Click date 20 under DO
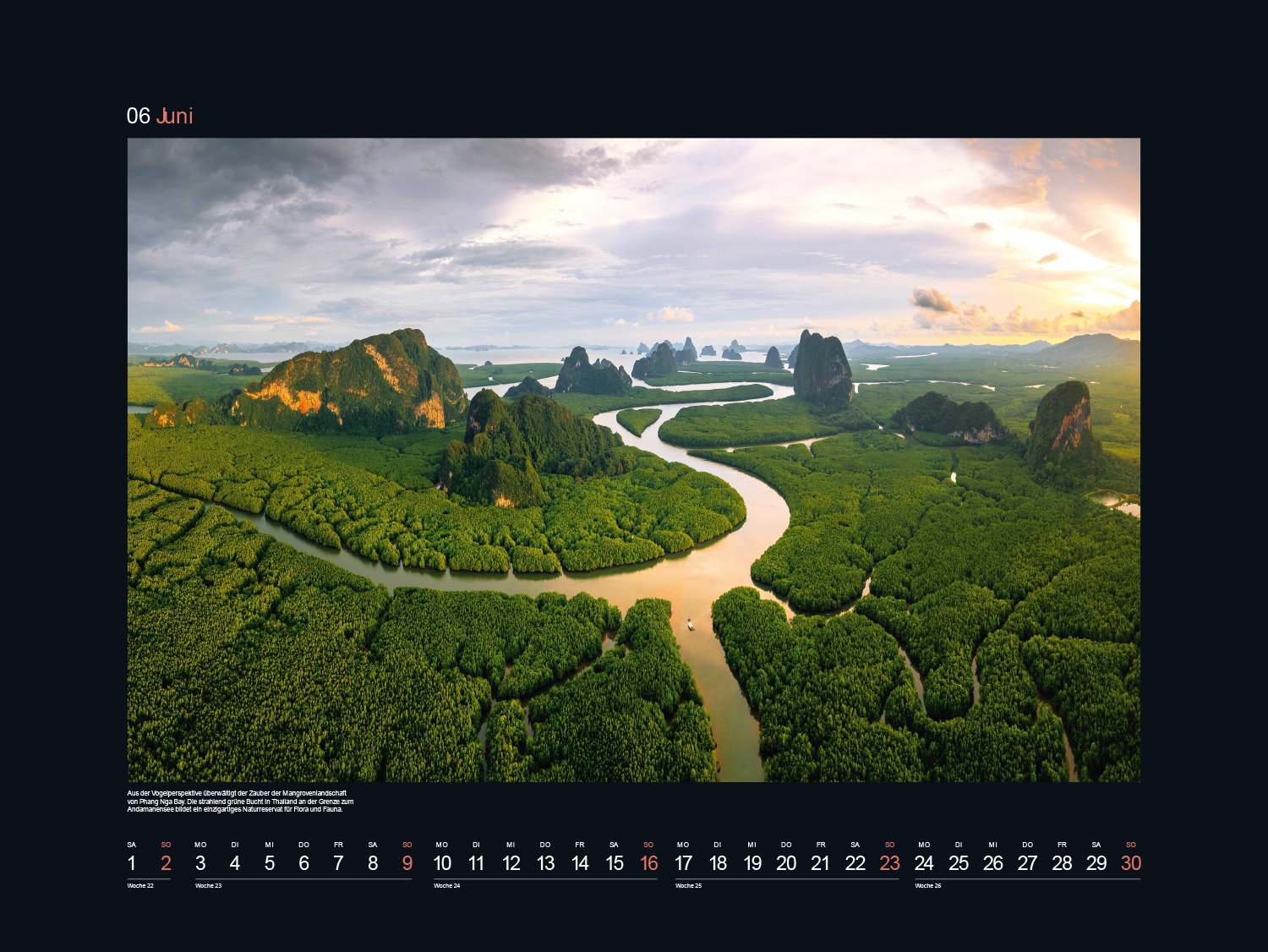The height and width of the screenshot is (952, 1268). click(x=786, y=863)
